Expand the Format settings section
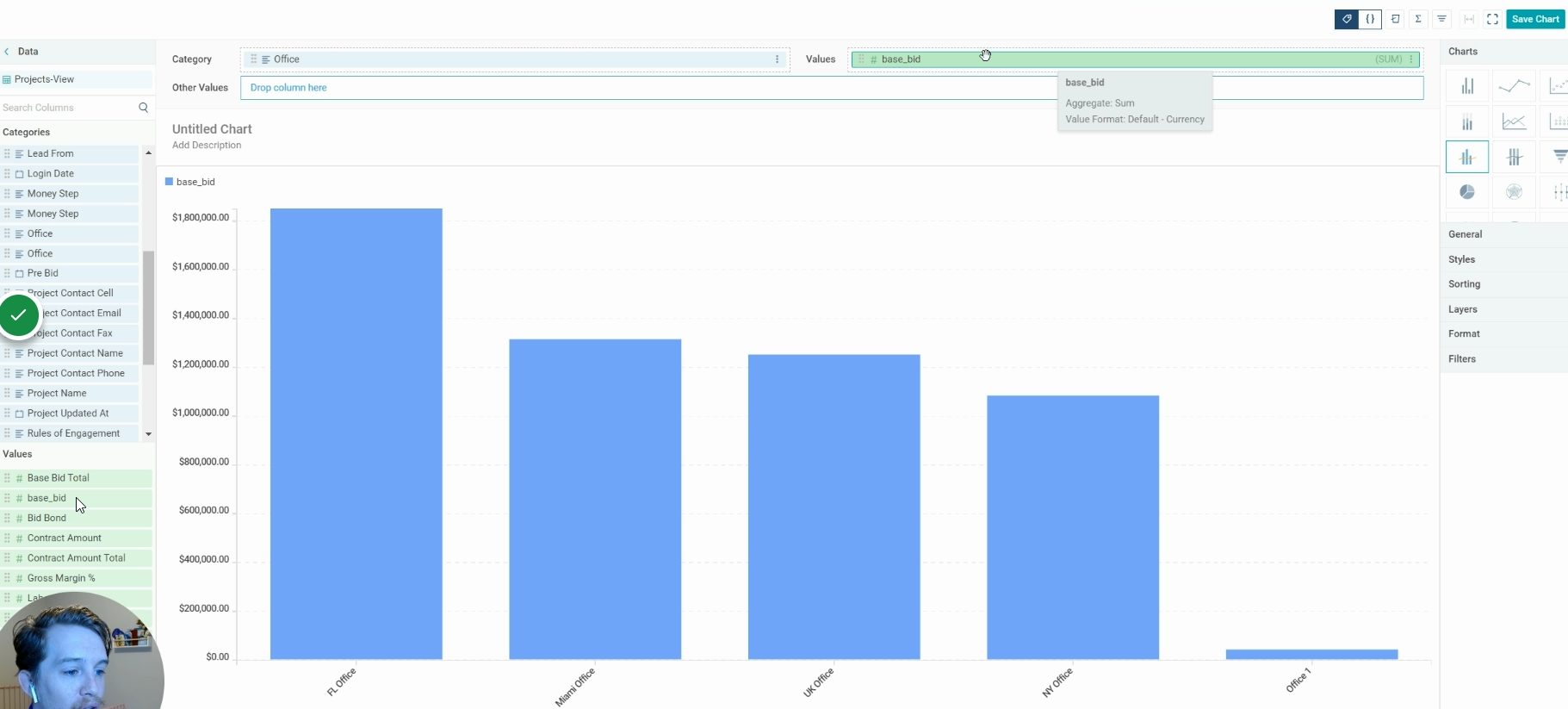Image resolution: width=1568 pixels, height=709 pixels. click(x=1503, y=333)
